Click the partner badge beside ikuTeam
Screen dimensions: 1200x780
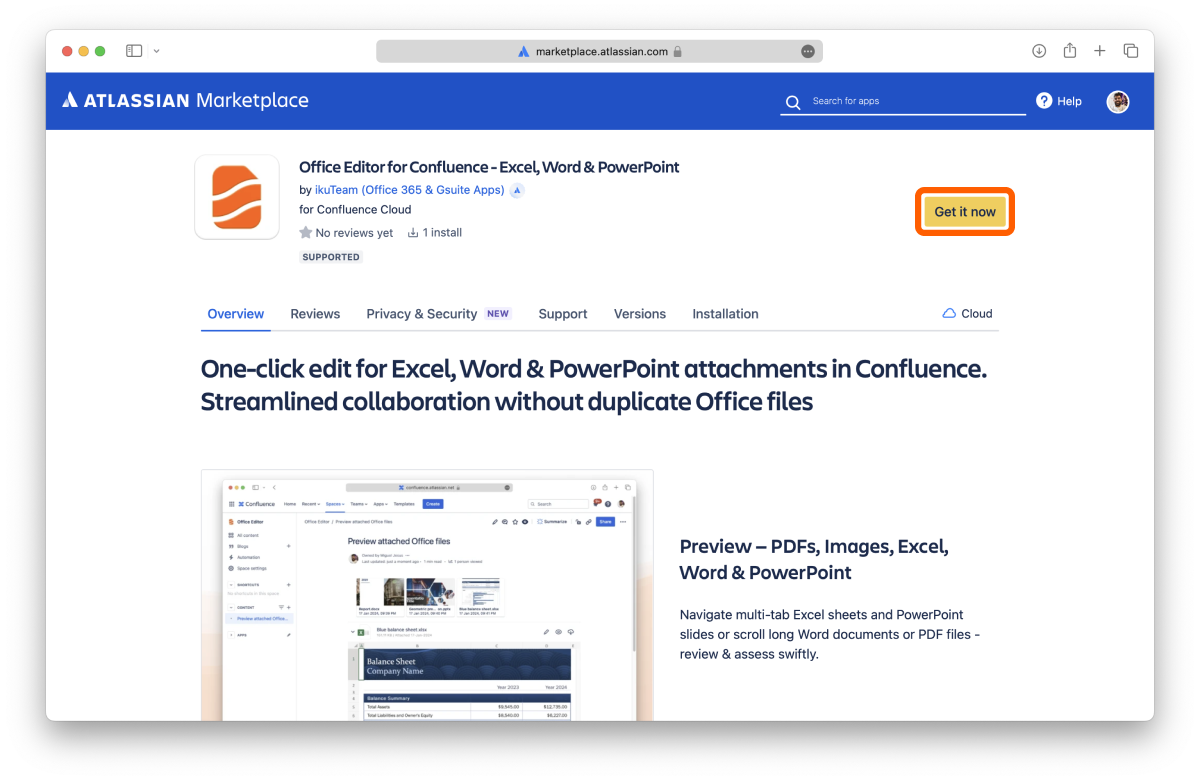[517, 190]
